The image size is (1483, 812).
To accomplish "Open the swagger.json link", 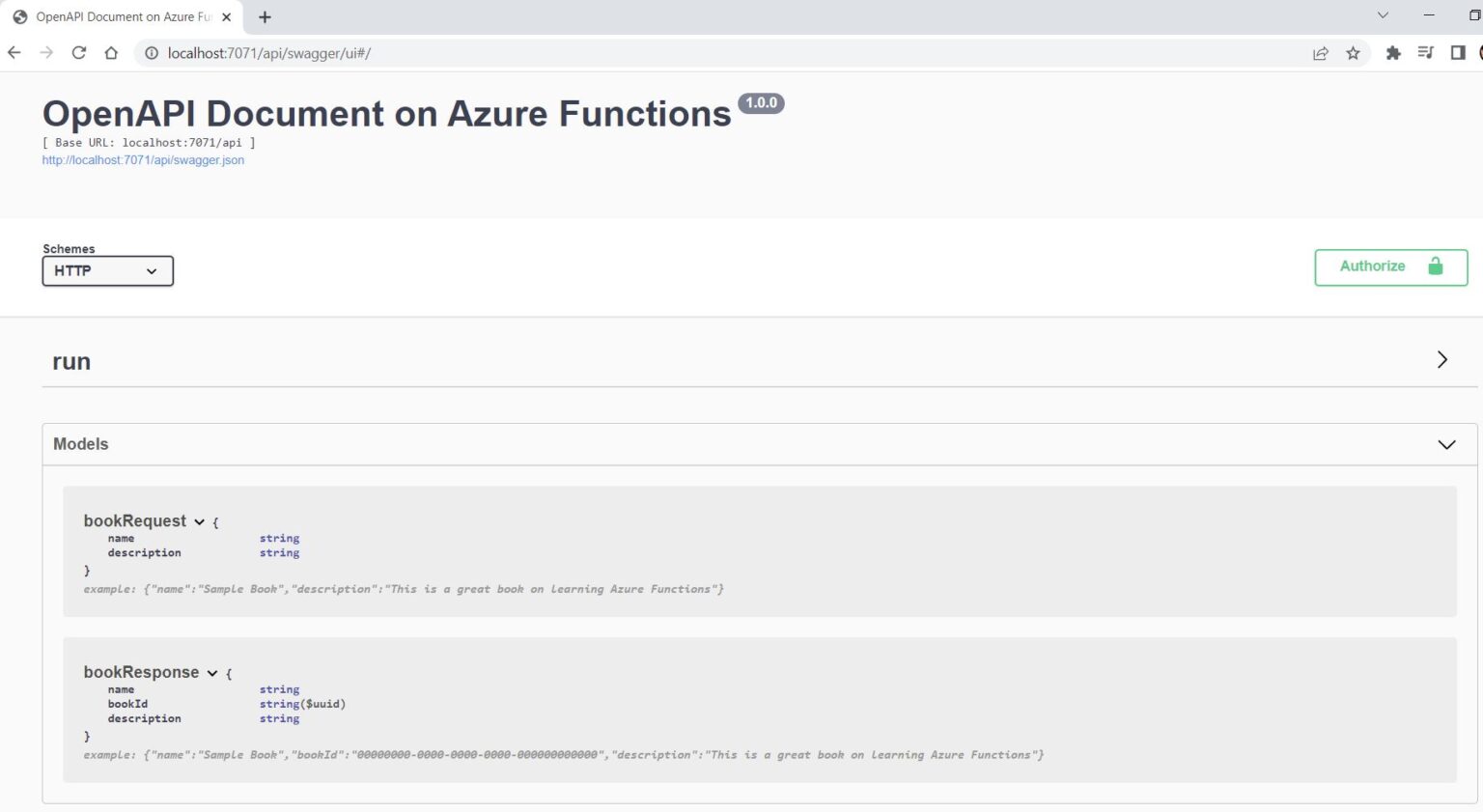I will 143,159.
